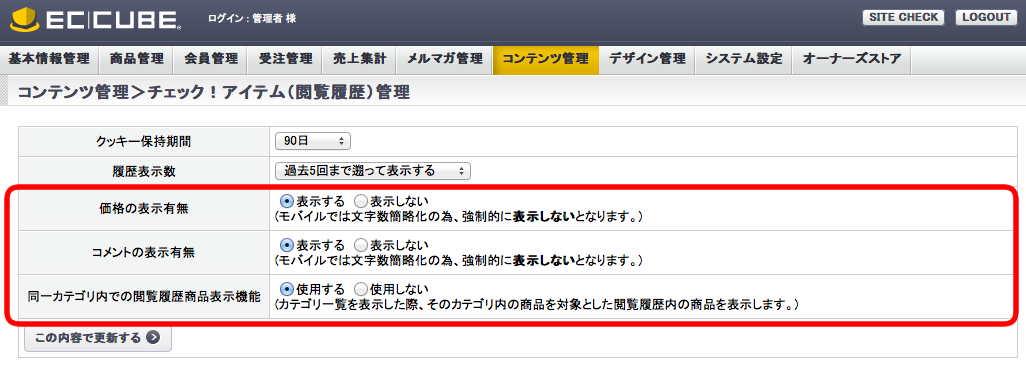Select 表示する for コメントの表示有無
Image resolution: width=1026 pixels, height=373 pixels.
tap(286, 245)
